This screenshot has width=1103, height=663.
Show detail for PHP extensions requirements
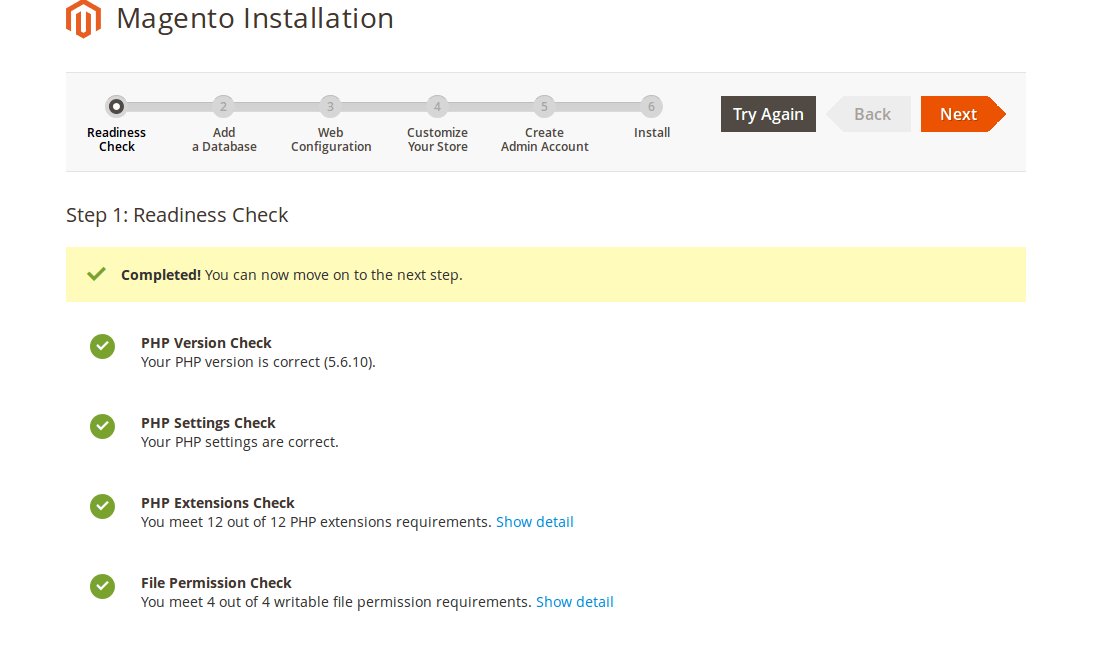535,522
